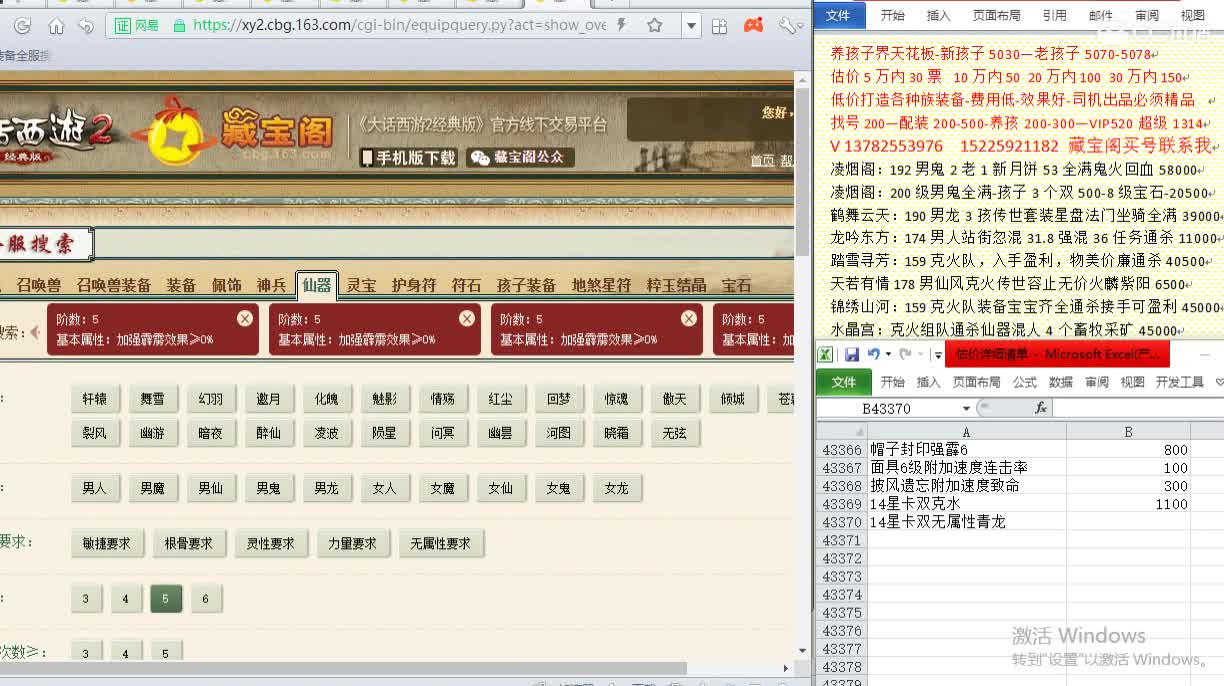This screenshot has width=1224, height=686.
Task: Open the green Excel 文件 tab
Action: click(x=843, y=382)
